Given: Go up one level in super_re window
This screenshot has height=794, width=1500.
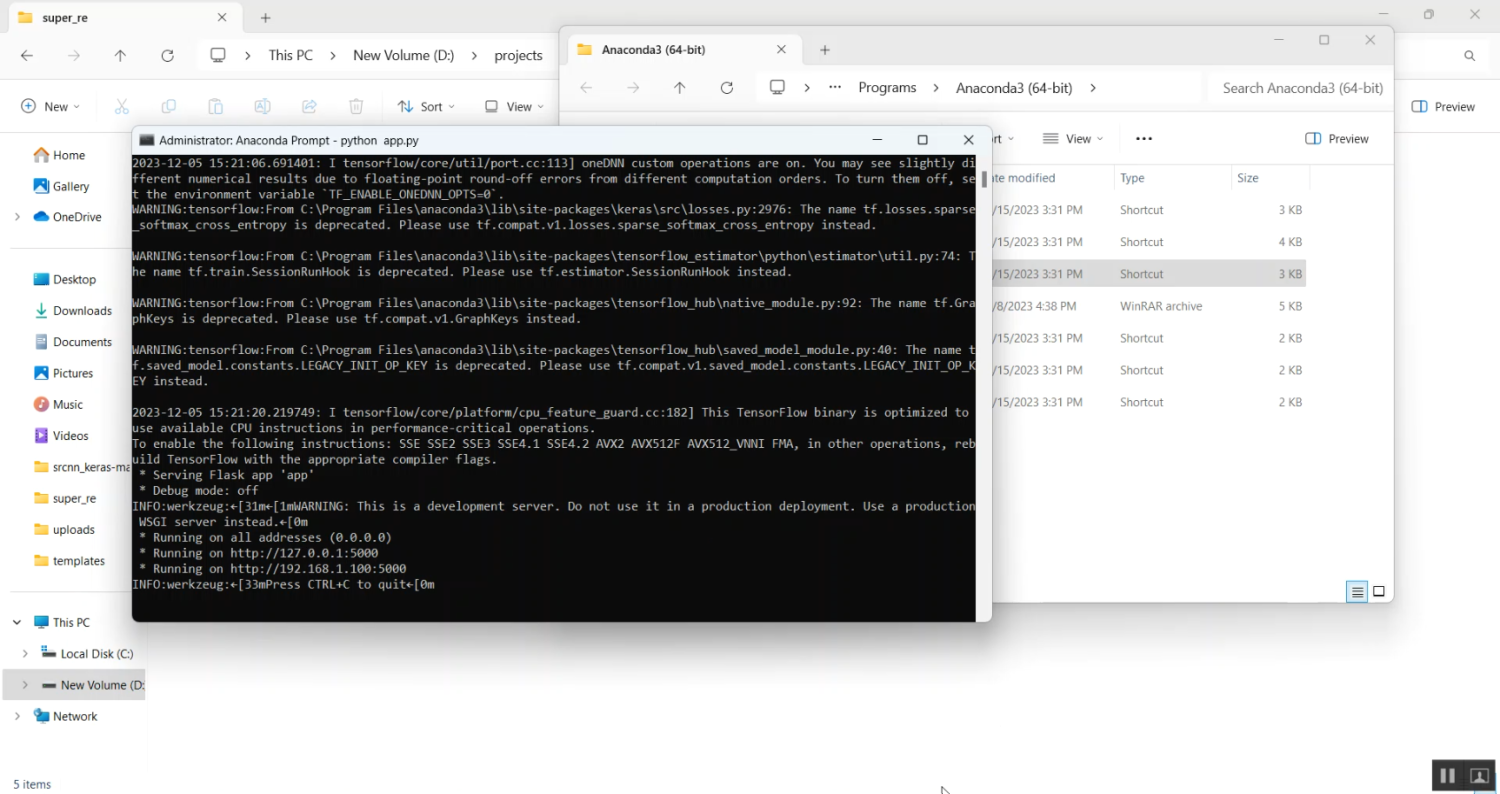Looking at the screenshot, I should [120, 56].
